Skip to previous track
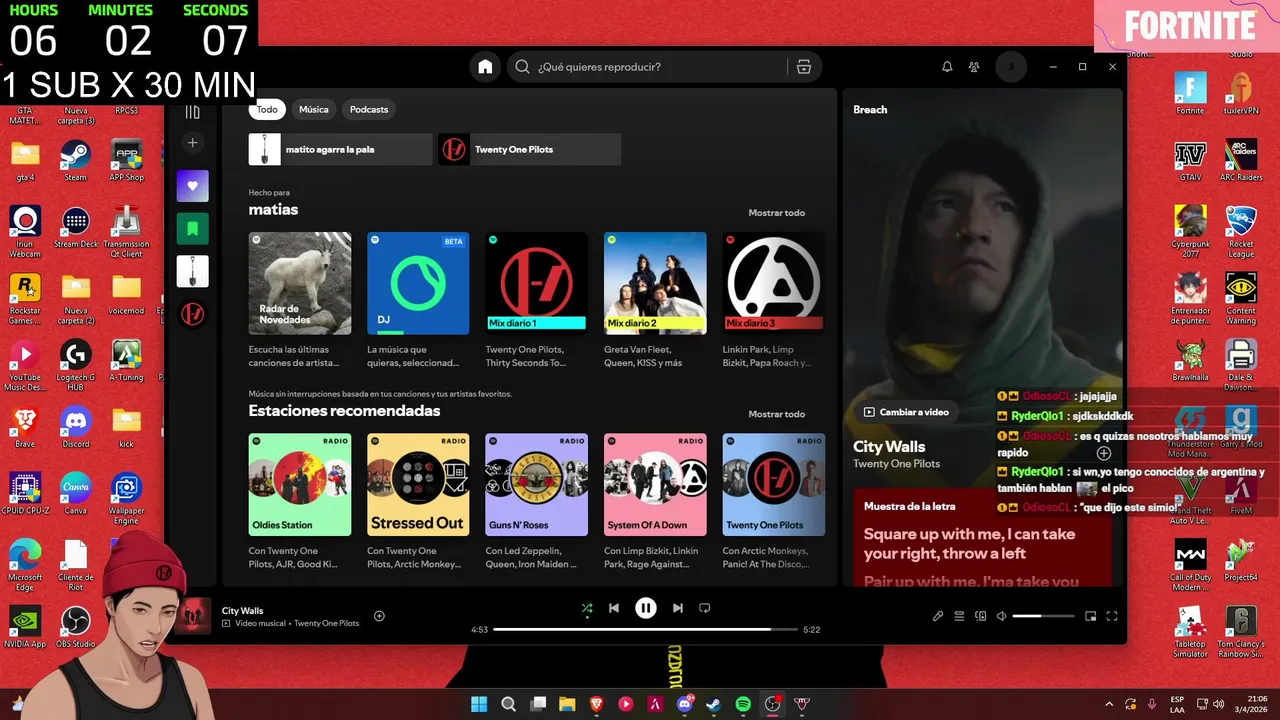The image size is (1280, 720). (x=614, y=608)
